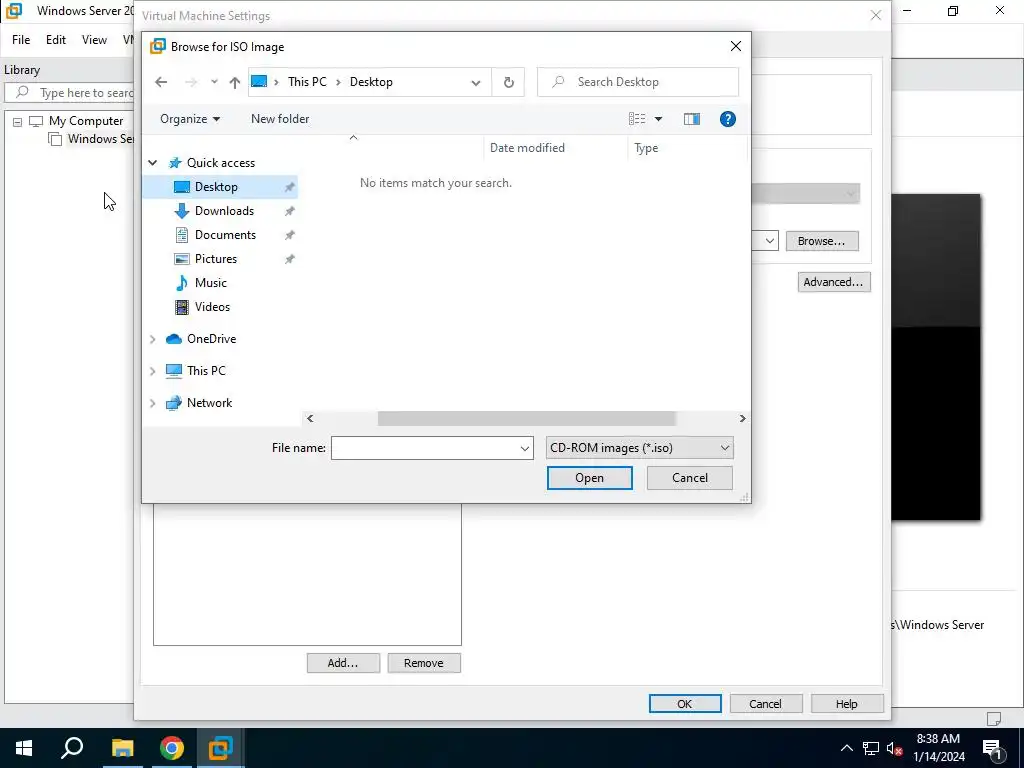
Task: Open the notification center icon
Action: tap(992, 748)
